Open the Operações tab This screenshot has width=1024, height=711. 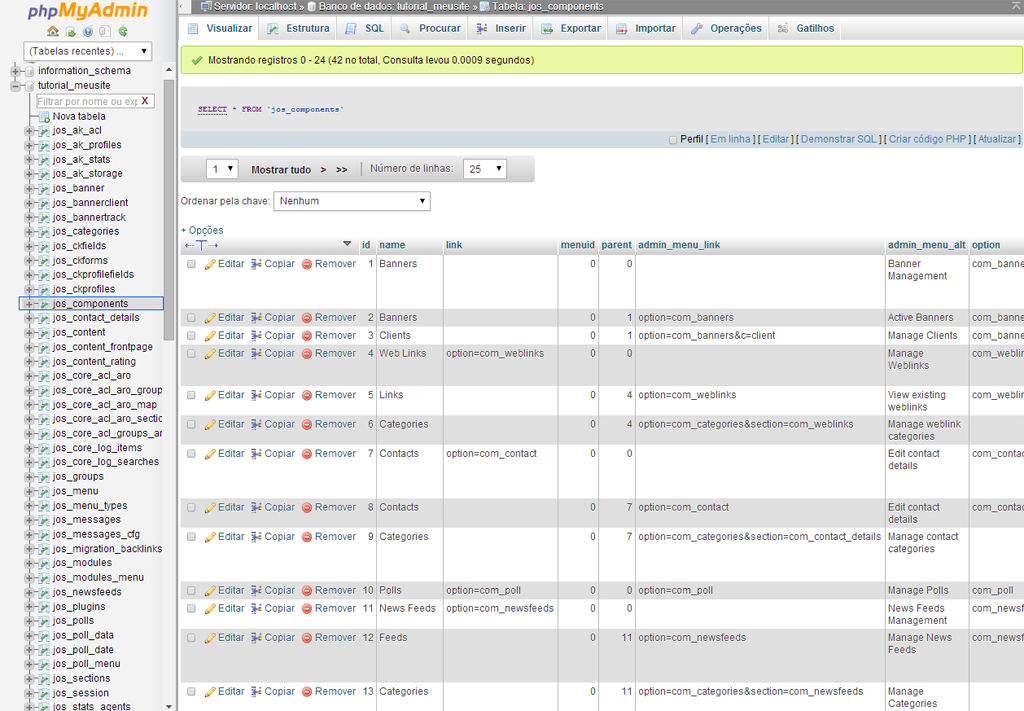pos(727,29)
